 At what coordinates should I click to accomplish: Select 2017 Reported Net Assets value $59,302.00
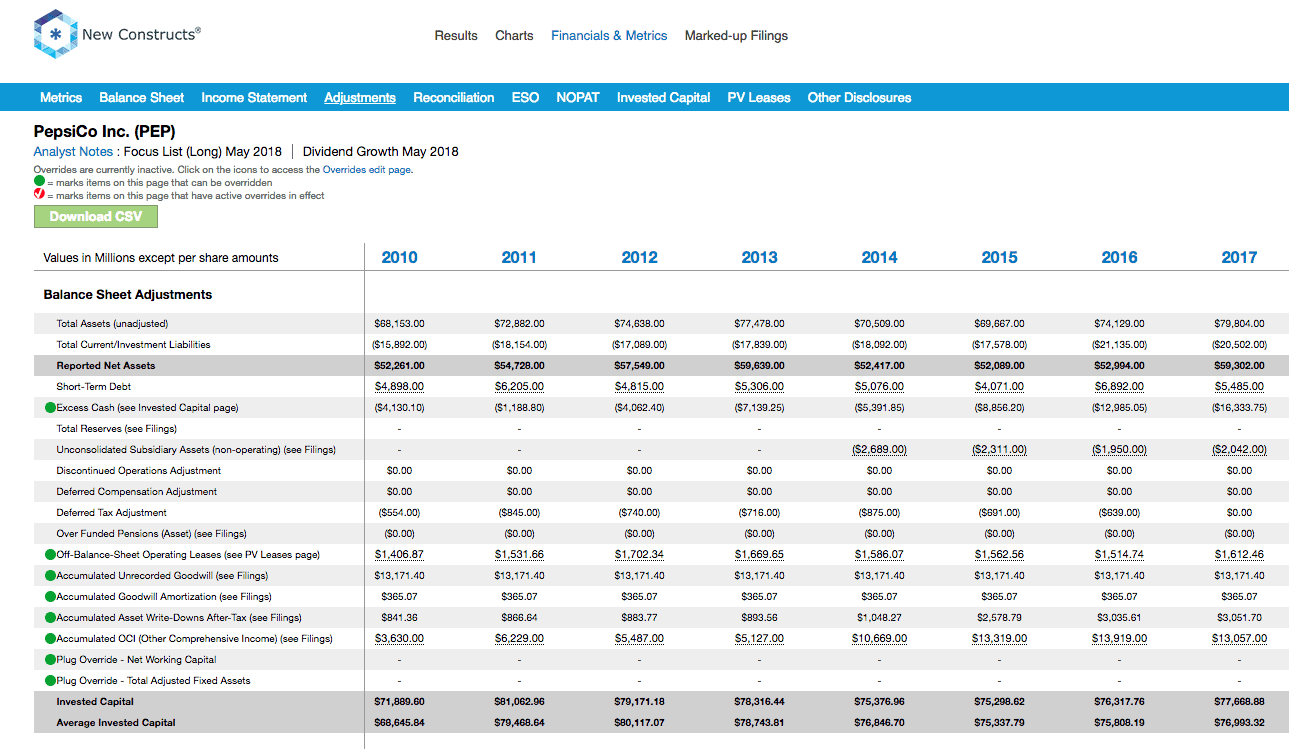(1239, 366)
